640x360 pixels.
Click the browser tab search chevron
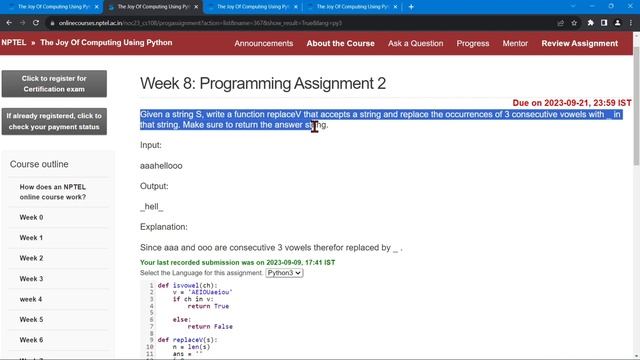[x=573, y=7]
